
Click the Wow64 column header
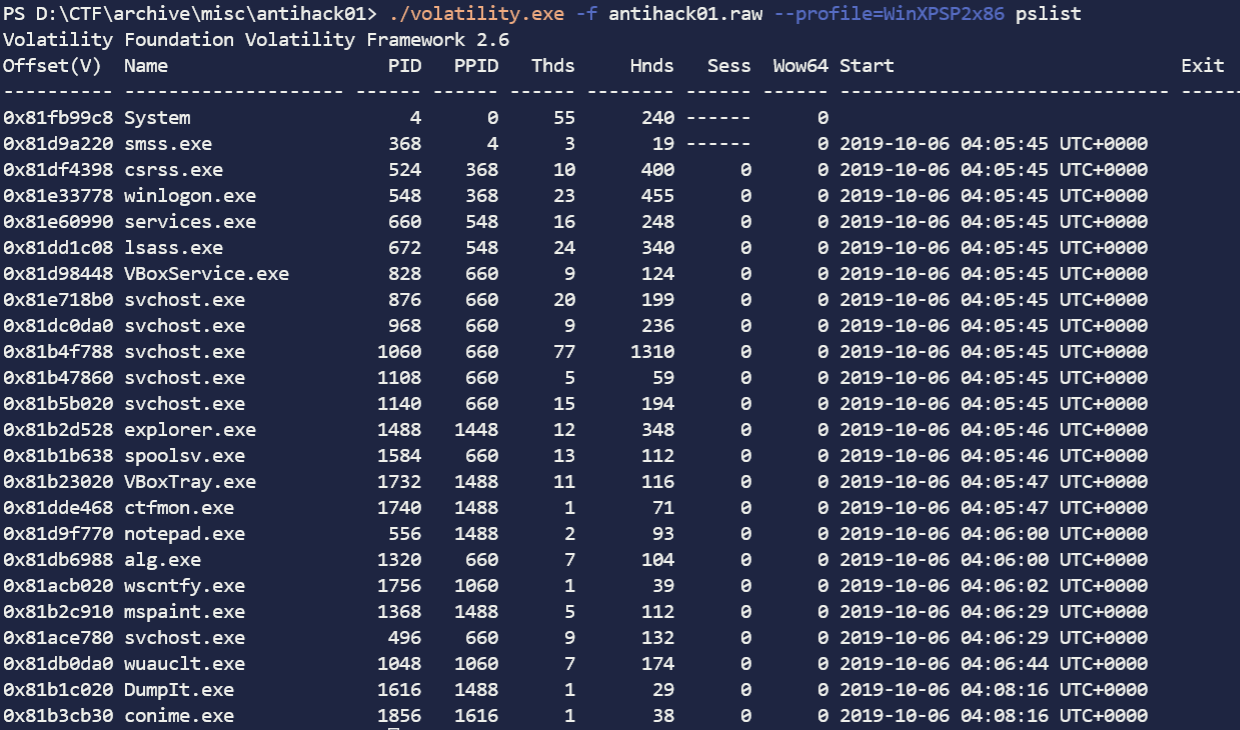coord(800,66)
